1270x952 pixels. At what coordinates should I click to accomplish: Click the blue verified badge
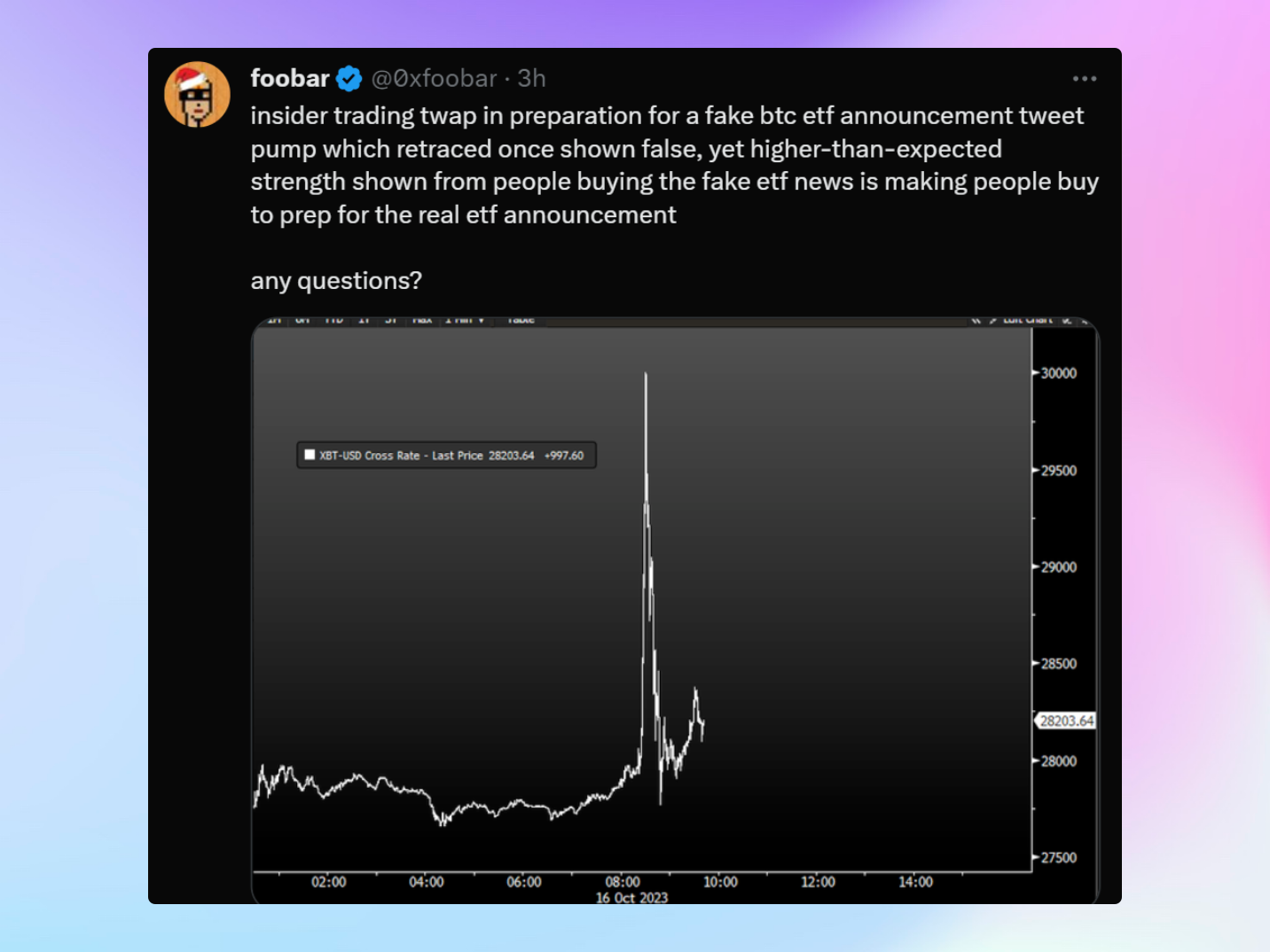click(x=349, y=79)
